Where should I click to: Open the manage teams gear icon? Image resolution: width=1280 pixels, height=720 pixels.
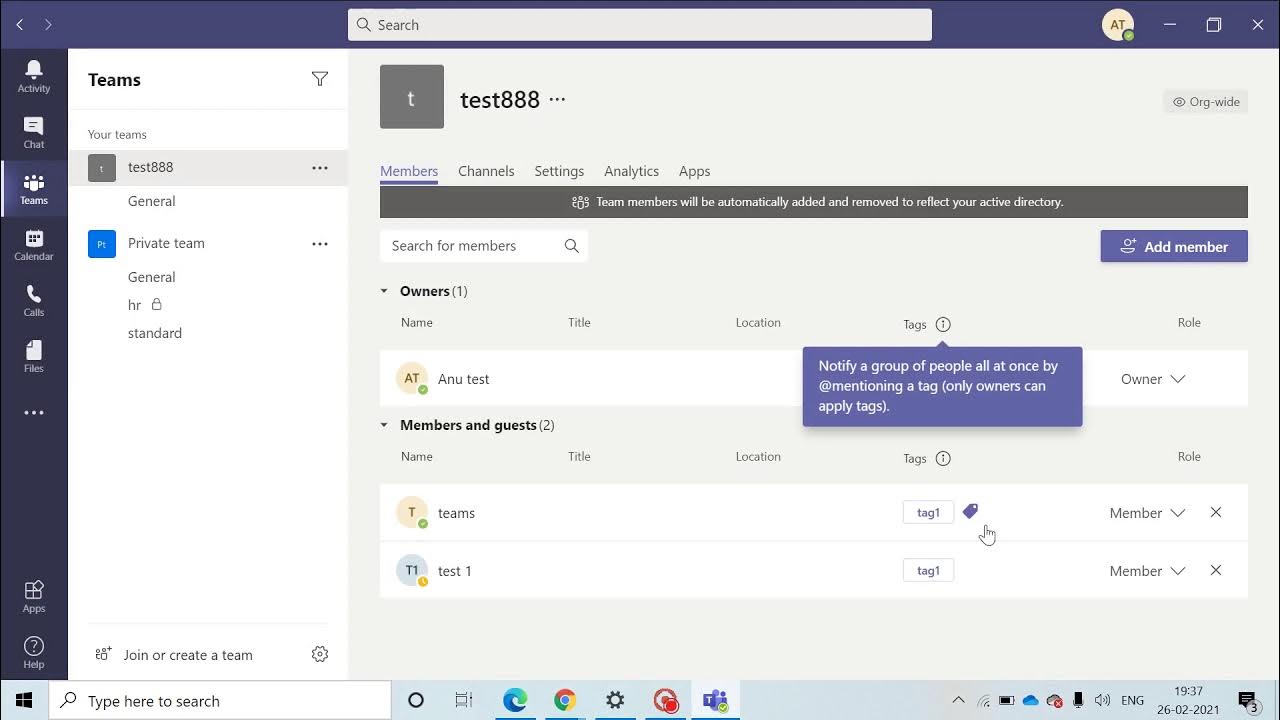320,654
